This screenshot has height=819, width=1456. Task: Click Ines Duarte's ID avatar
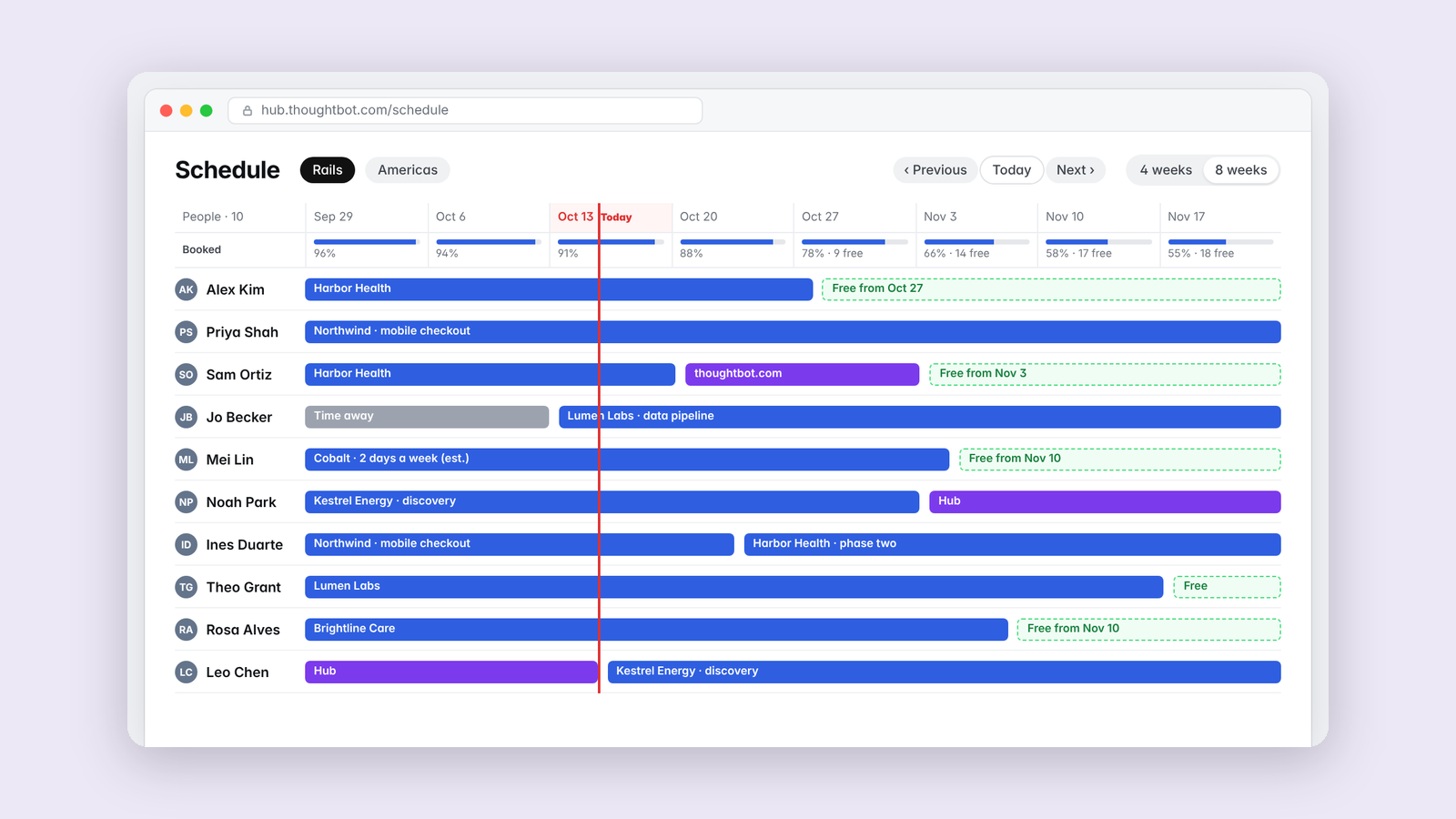(x=186, y=545)
